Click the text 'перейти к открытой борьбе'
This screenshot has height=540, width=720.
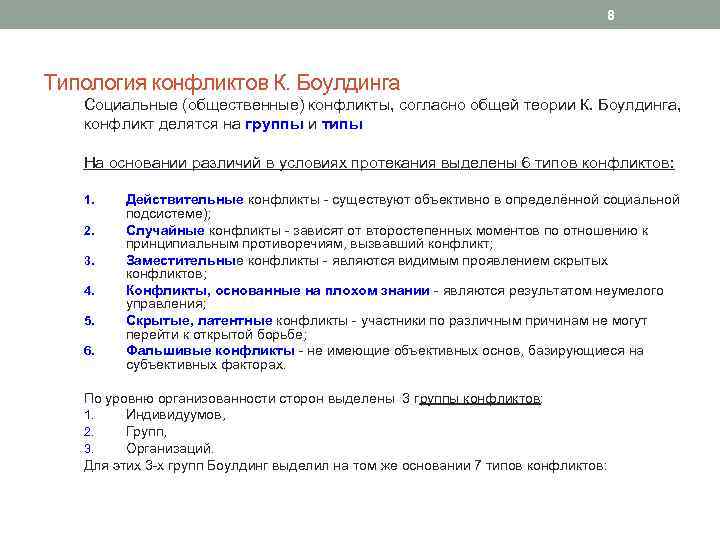(216, 335)
